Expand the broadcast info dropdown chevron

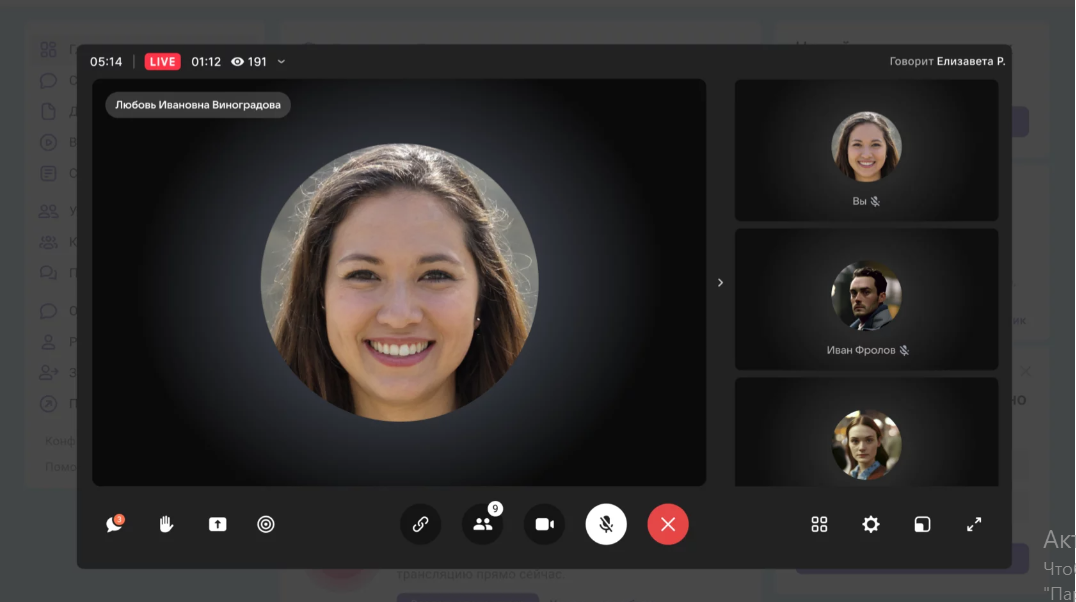coord(281,62)
